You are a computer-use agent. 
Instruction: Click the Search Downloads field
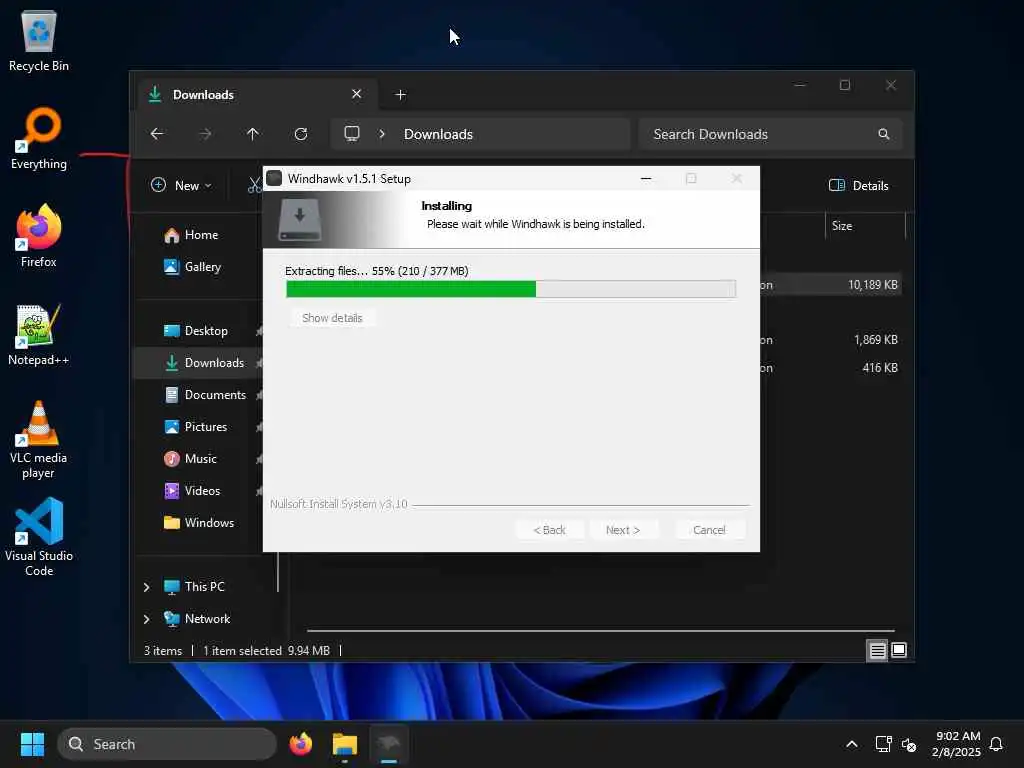click(x=771, y=134)
